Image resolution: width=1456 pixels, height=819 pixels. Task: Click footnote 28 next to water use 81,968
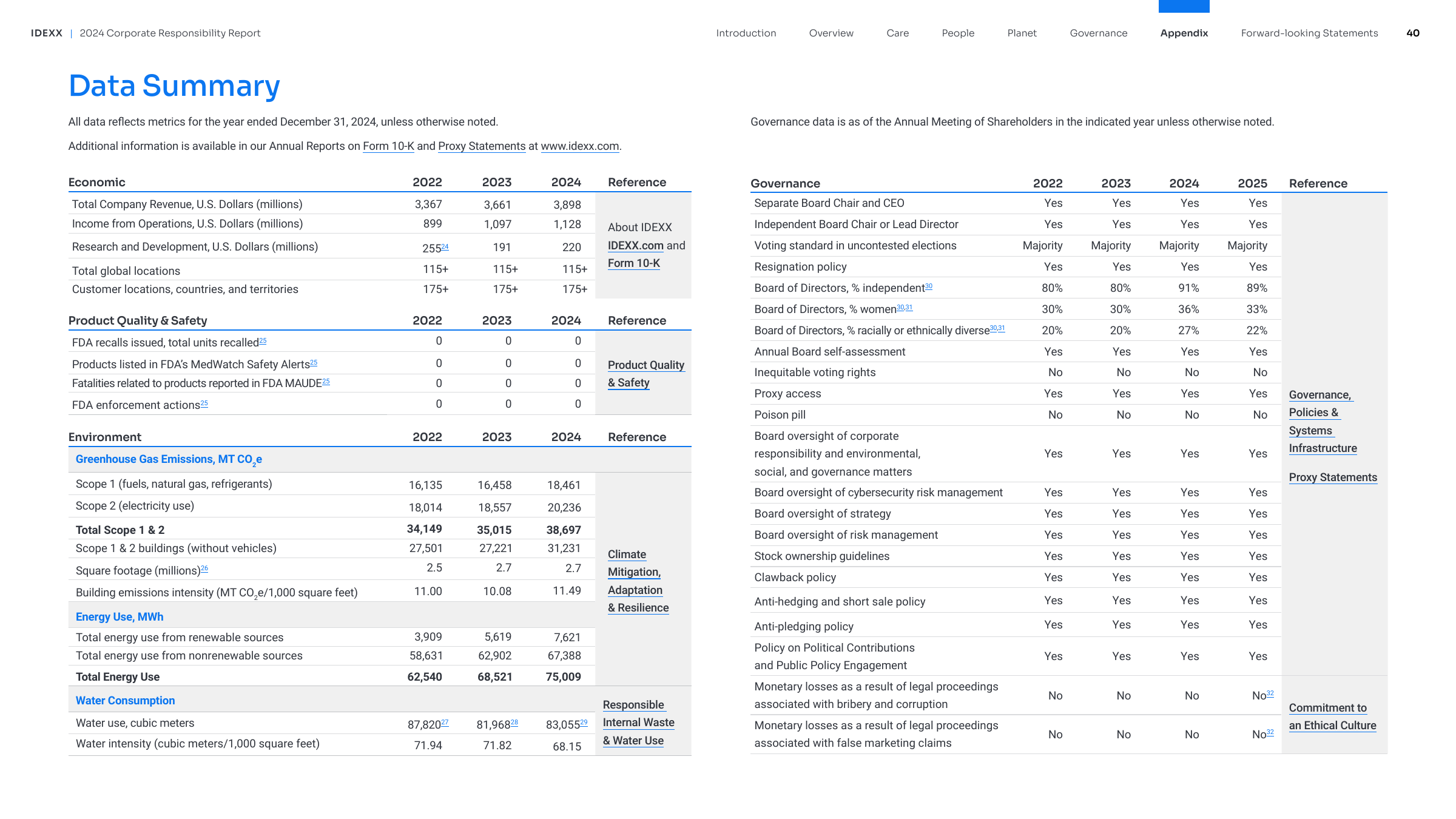tap(514, 723)
